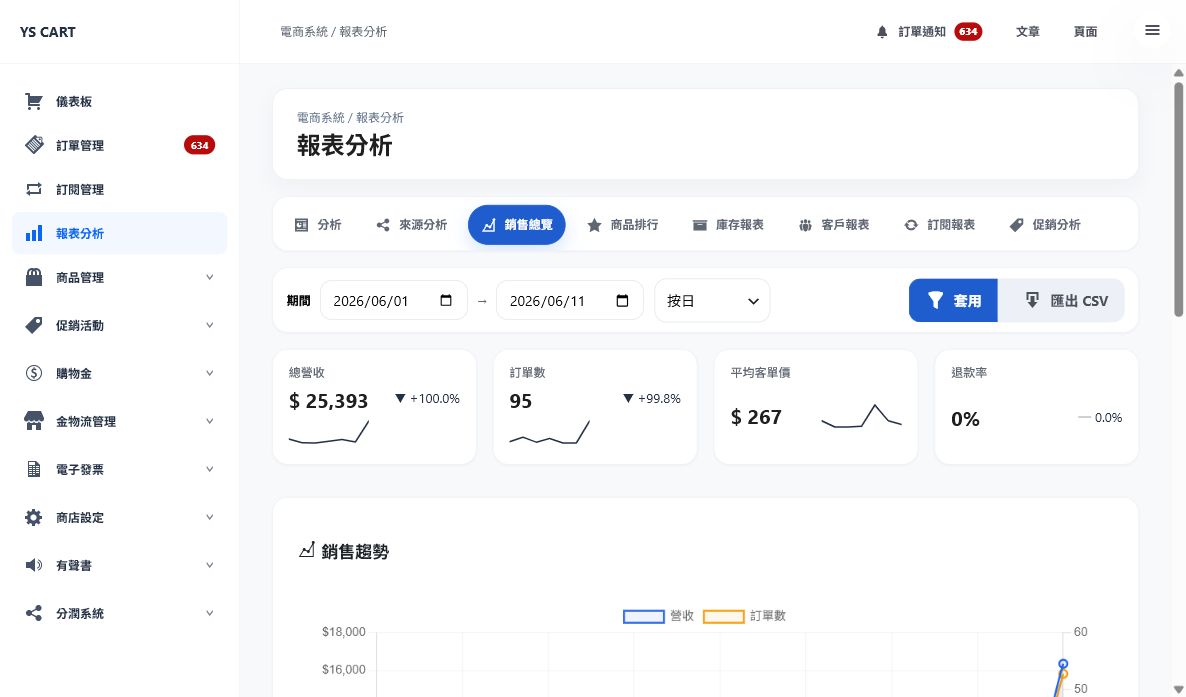1186x697 pixels.
Task: Click the scrollbar down arrow
Action: (x=1178, y=689)
